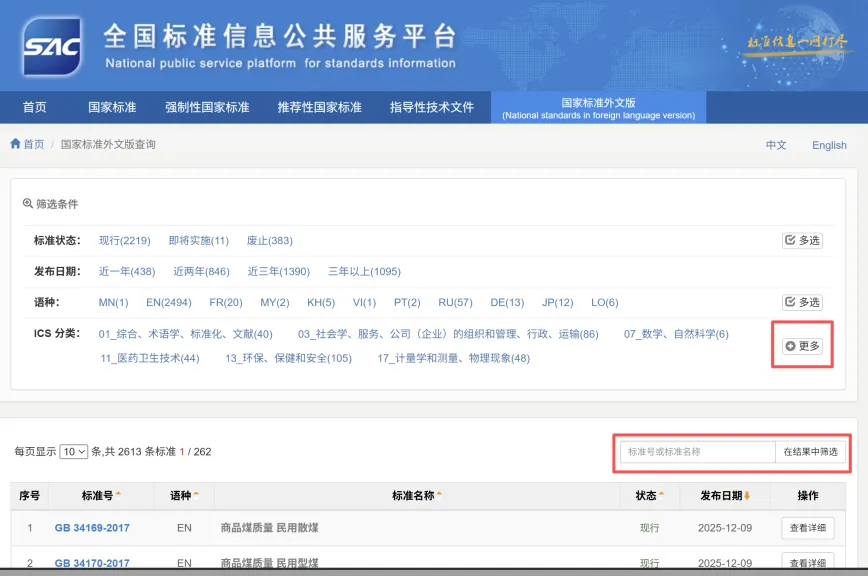Click the home icon in breadcrumb

pyautogui.click(x=15, y=144)
